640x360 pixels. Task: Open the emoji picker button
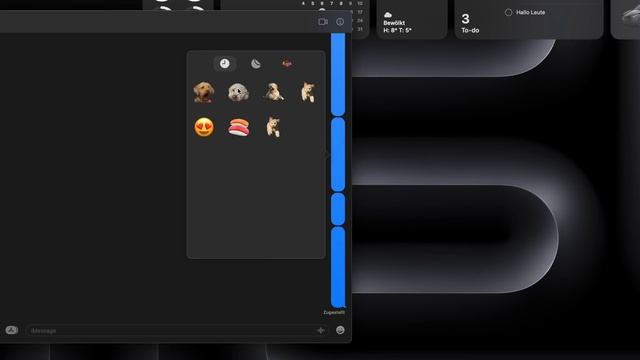pos(340,330)
